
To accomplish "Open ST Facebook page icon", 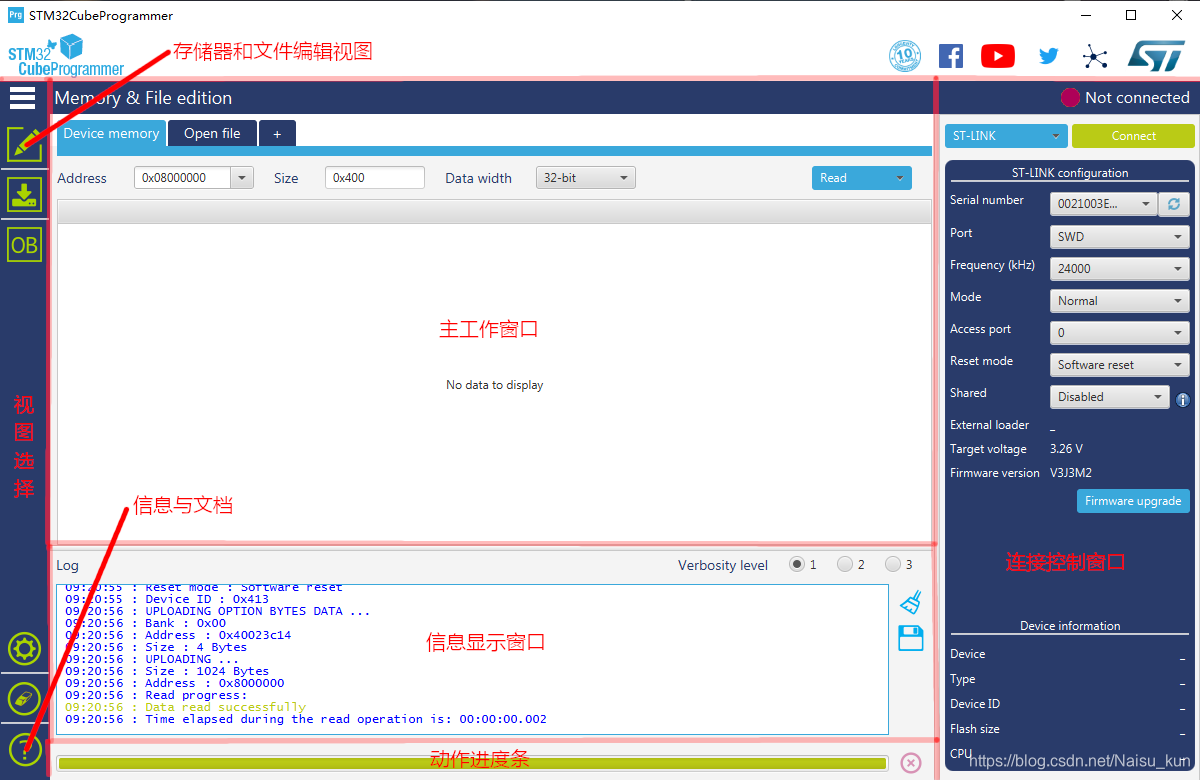I will tap(951, 56).
